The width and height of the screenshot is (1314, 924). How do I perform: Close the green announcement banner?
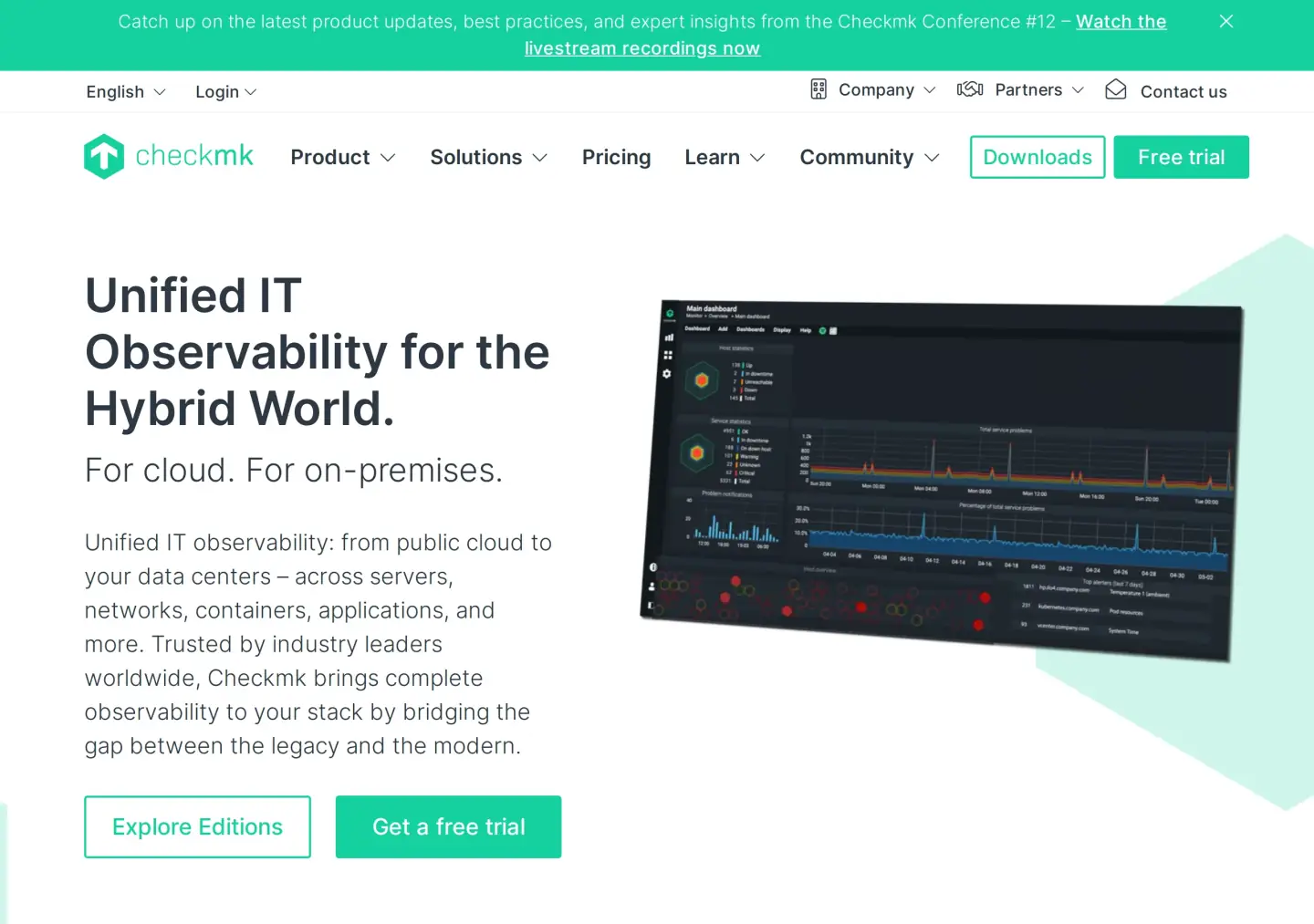click(x=1226, y=21)
